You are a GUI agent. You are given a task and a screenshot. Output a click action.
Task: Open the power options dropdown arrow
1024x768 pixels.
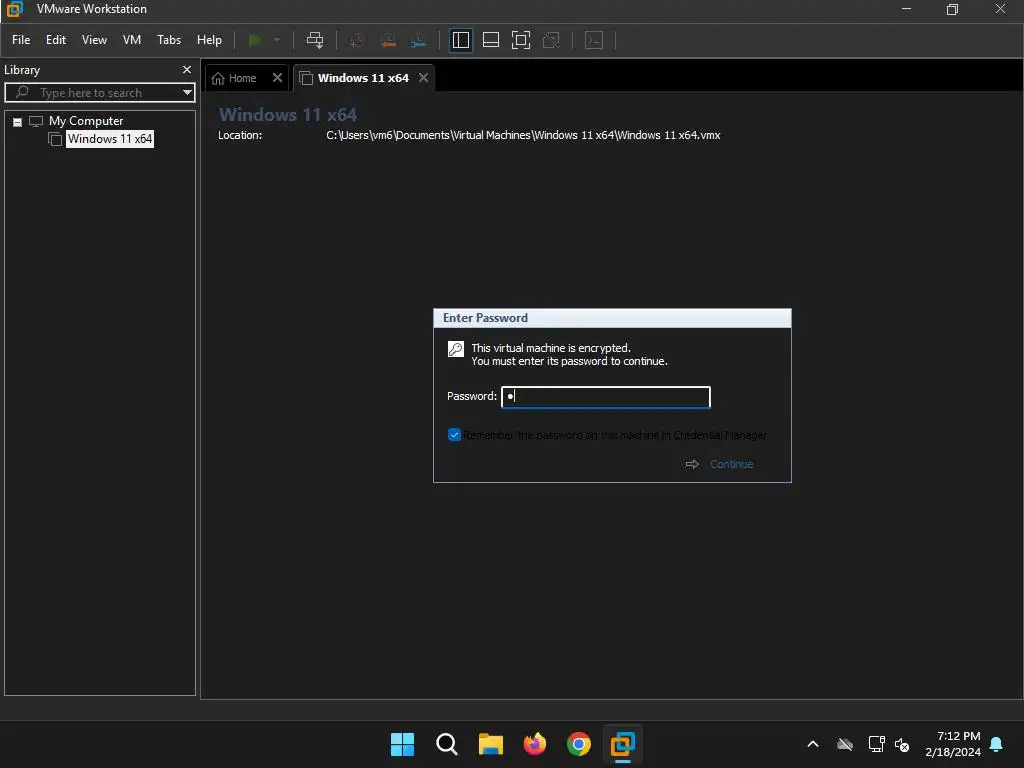[x=277, y=40]
